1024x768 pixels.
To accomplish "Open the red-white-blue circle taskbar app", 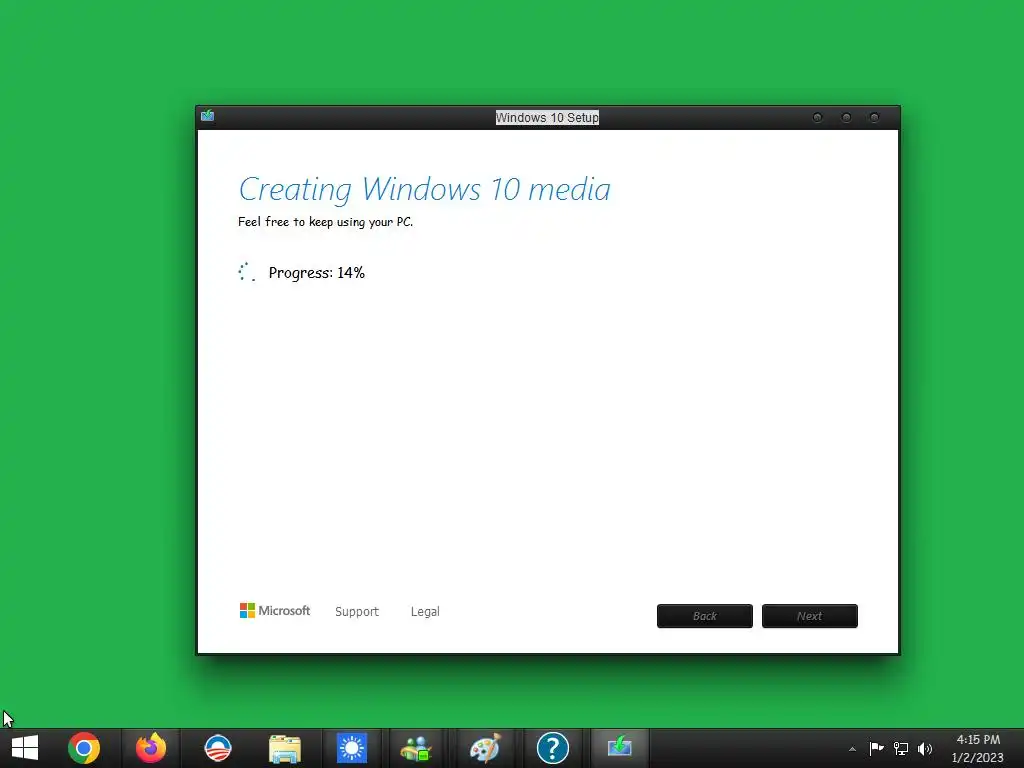I will click(217, 748).
